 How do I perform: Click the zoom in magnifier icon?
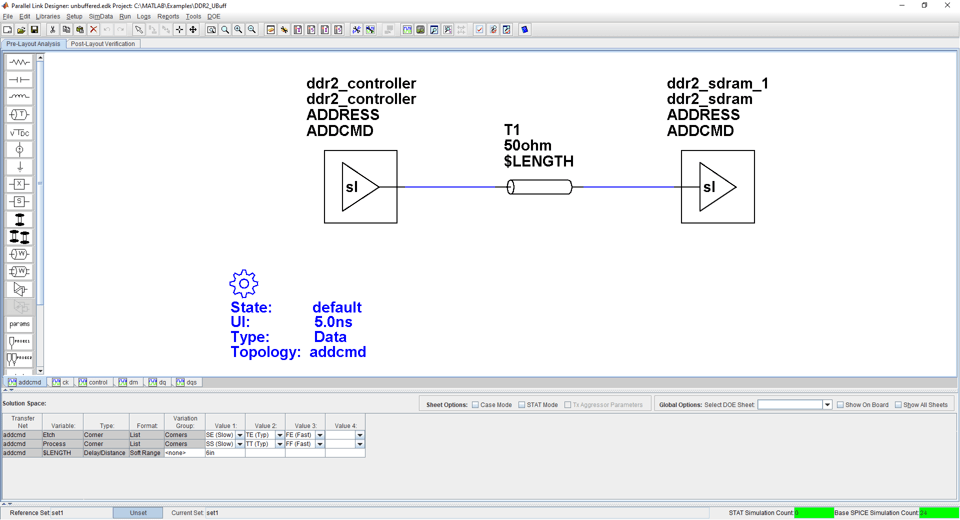[x=238, y=29]
